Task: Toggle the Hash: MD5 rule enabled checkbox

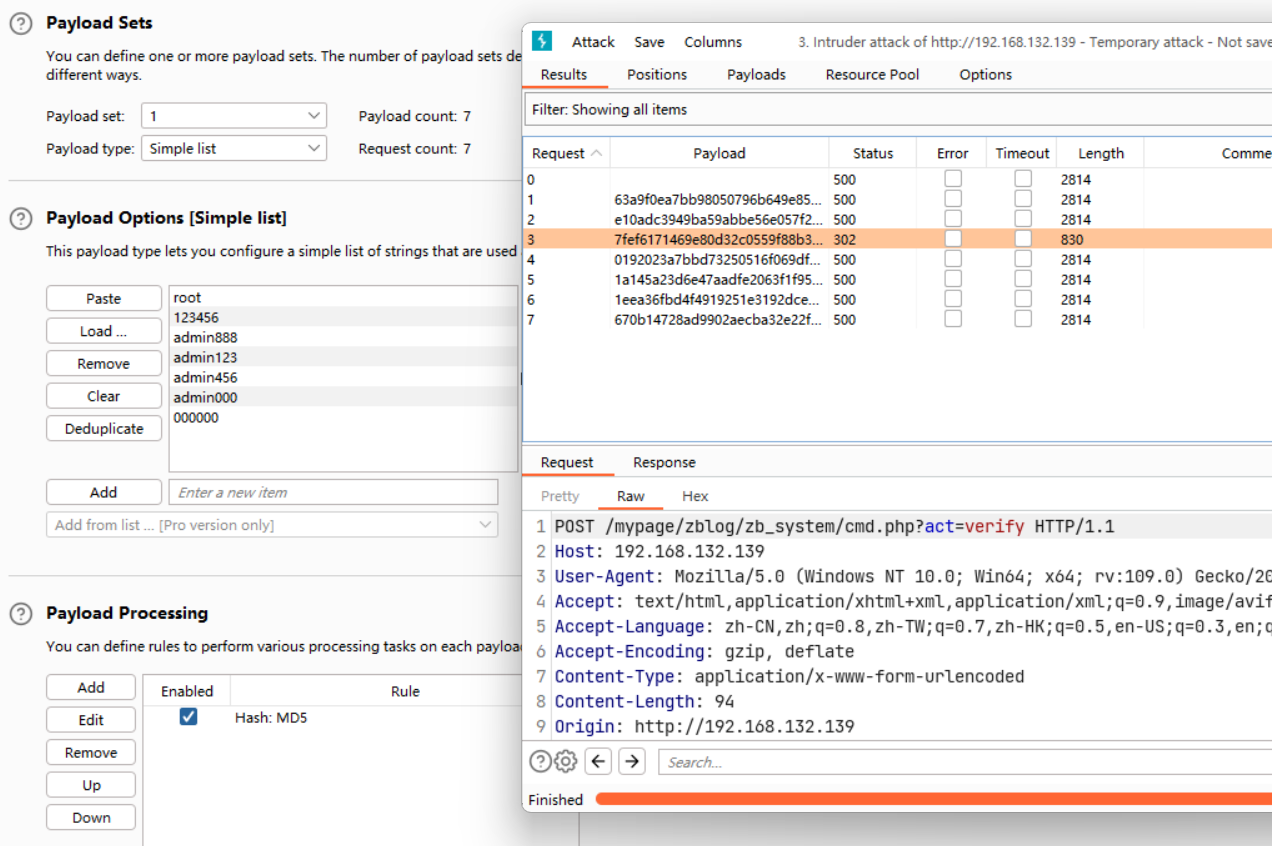Action: (188, 717)
